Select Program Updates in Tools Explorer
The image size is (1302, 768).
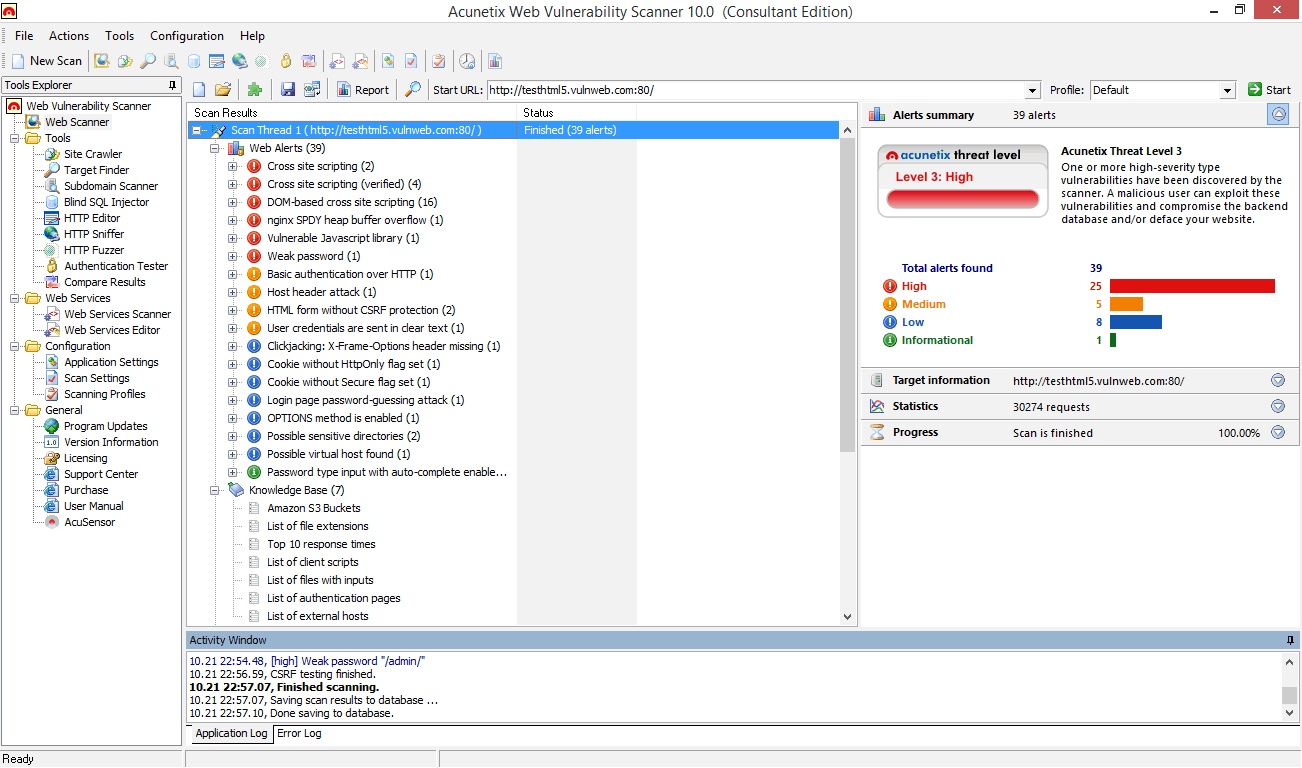click(x=105, y=426)
